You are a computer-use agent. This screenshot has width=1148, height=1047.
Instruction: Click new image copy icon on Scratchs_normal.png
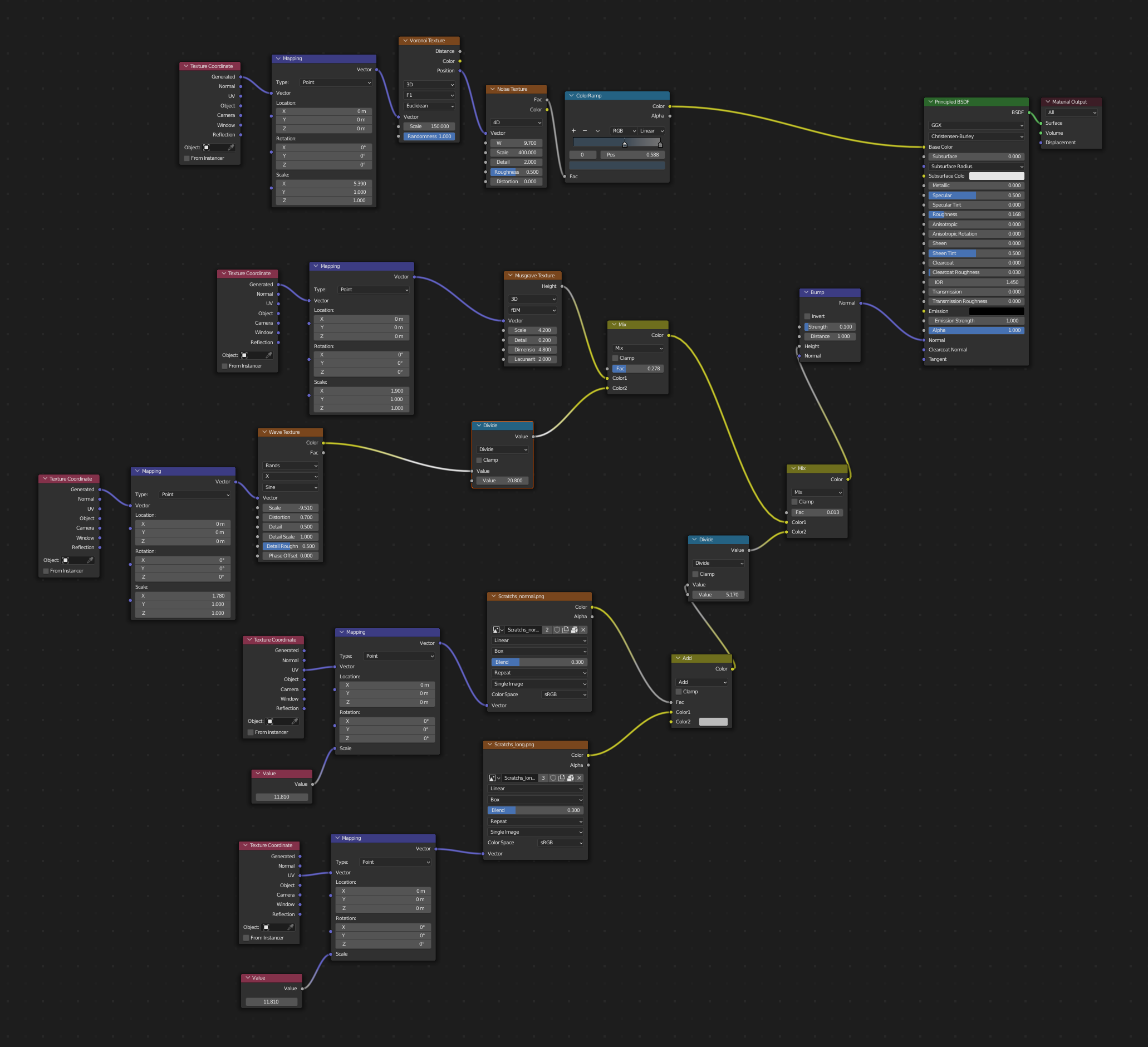(x=566, y=629)
